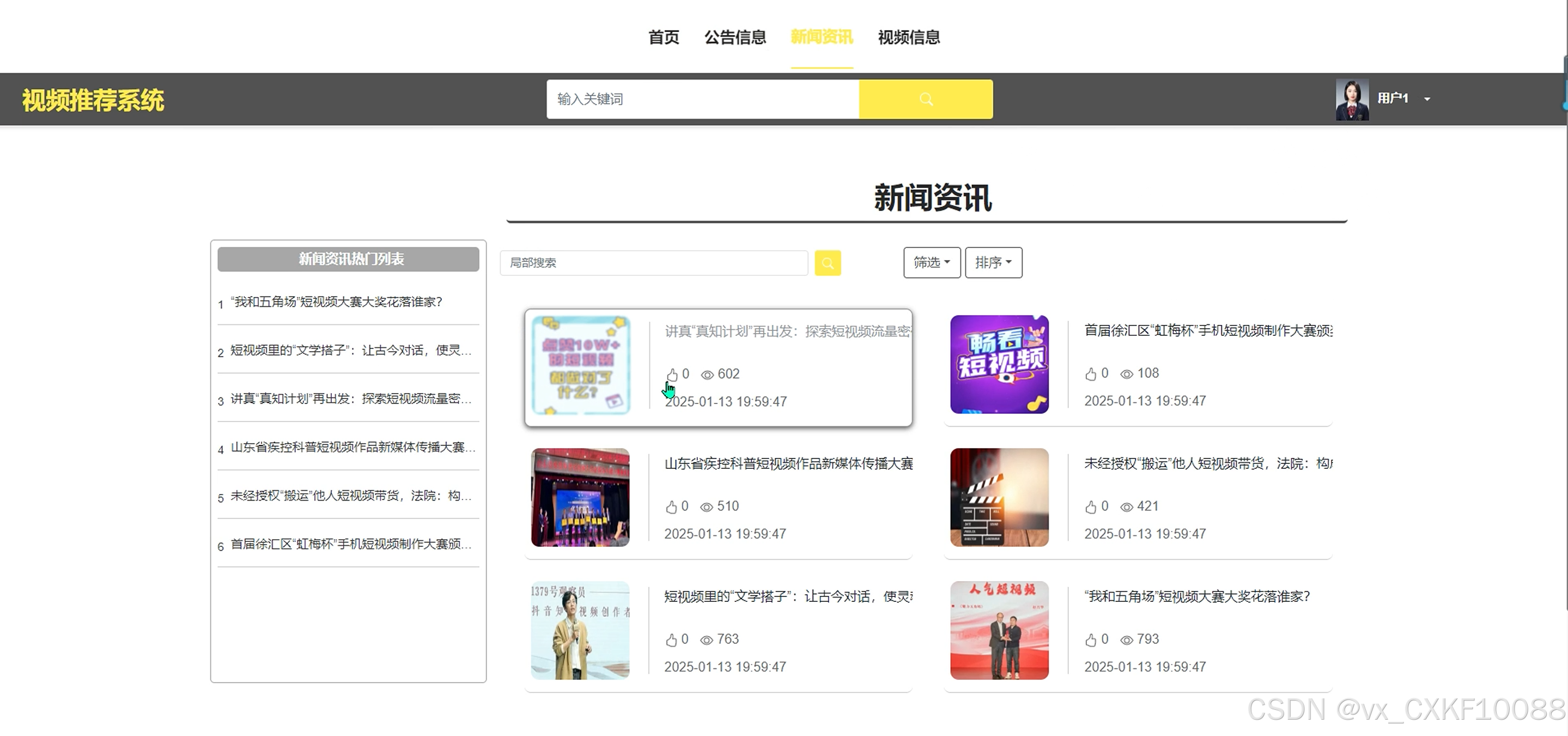Click the 输入关键词 keyword search field
1568x736 pixels.
(702, 99)
